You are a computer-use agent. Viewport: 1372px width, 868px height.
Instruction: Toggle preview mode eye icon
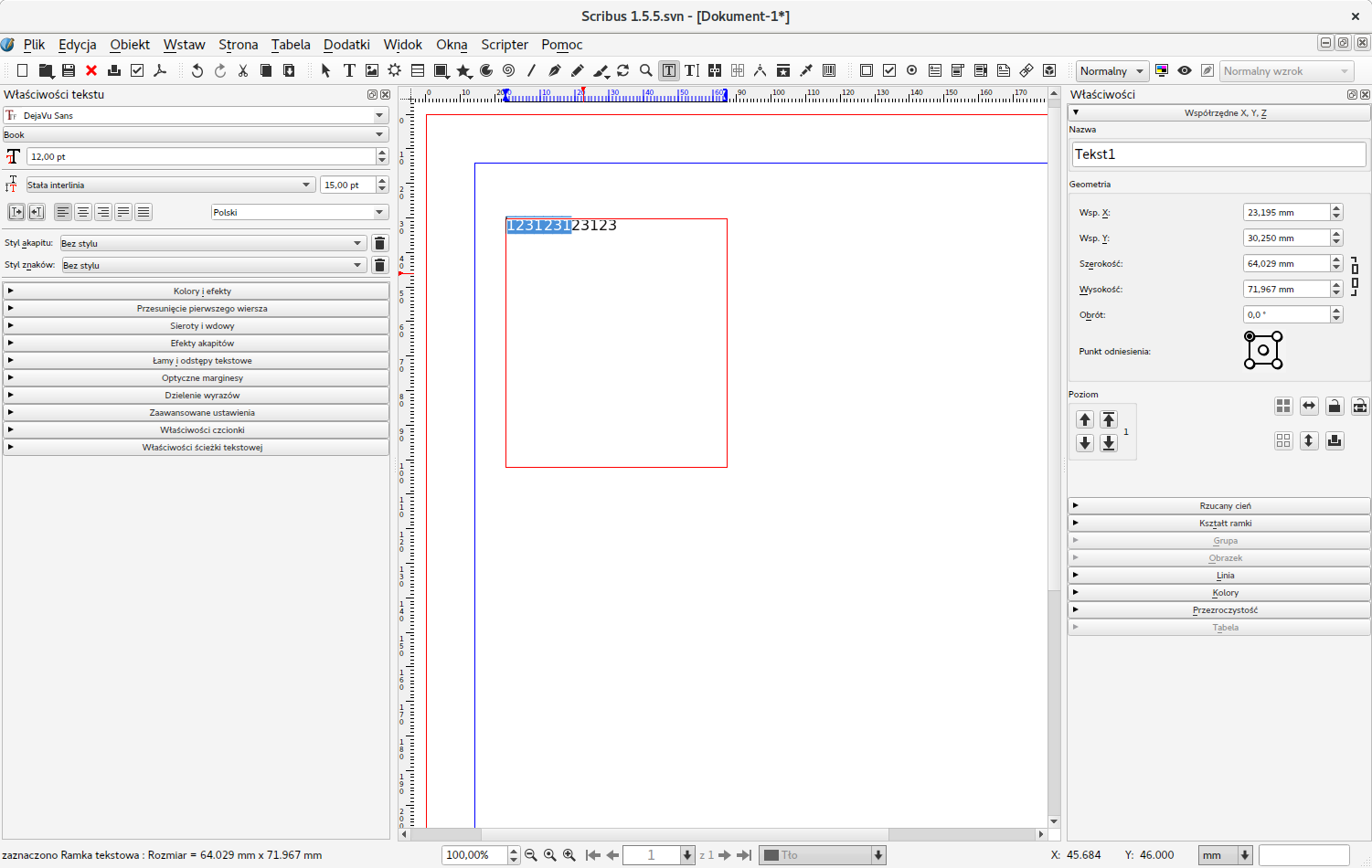[x=1185, y=70]
